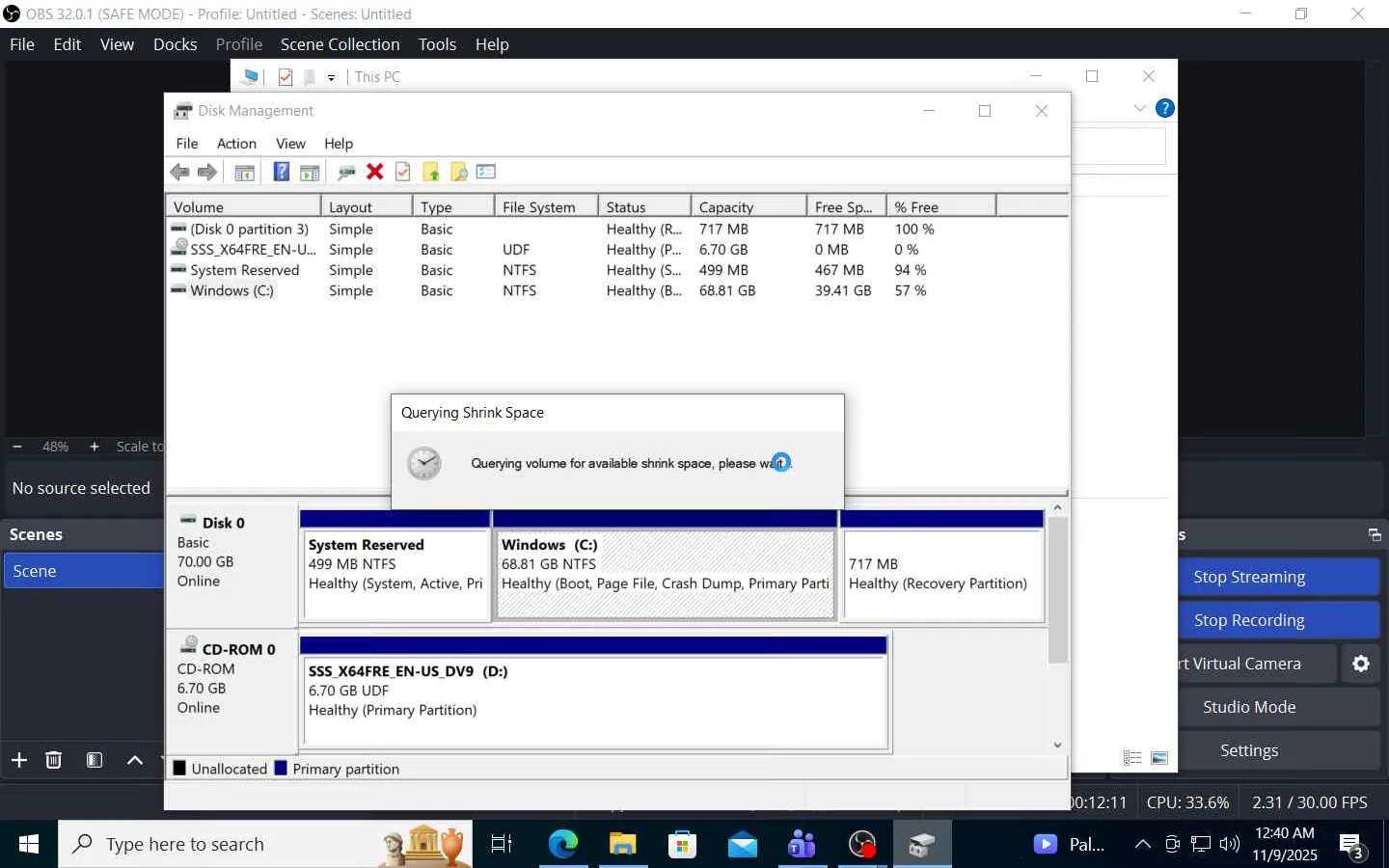Switch This PC to details view icon
Image resolution: width=1389 pixels, height=868 pixels.
[x=1133, y=758]
